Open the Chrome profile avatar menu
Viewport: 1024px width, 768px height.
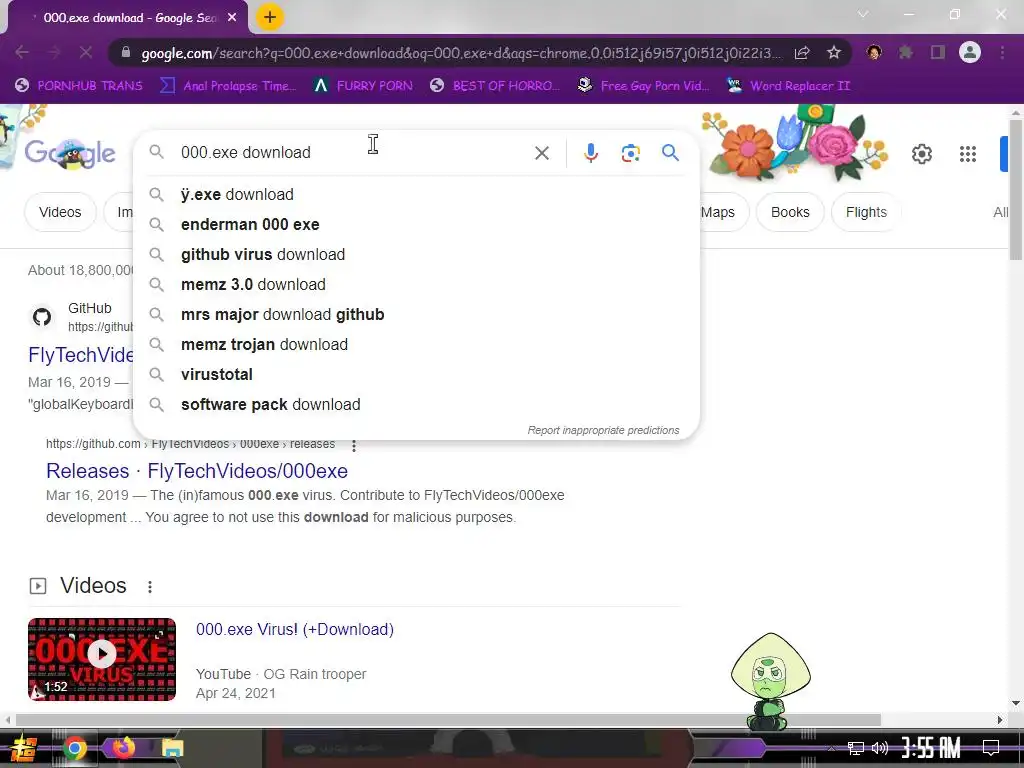(x=970, y=52)
